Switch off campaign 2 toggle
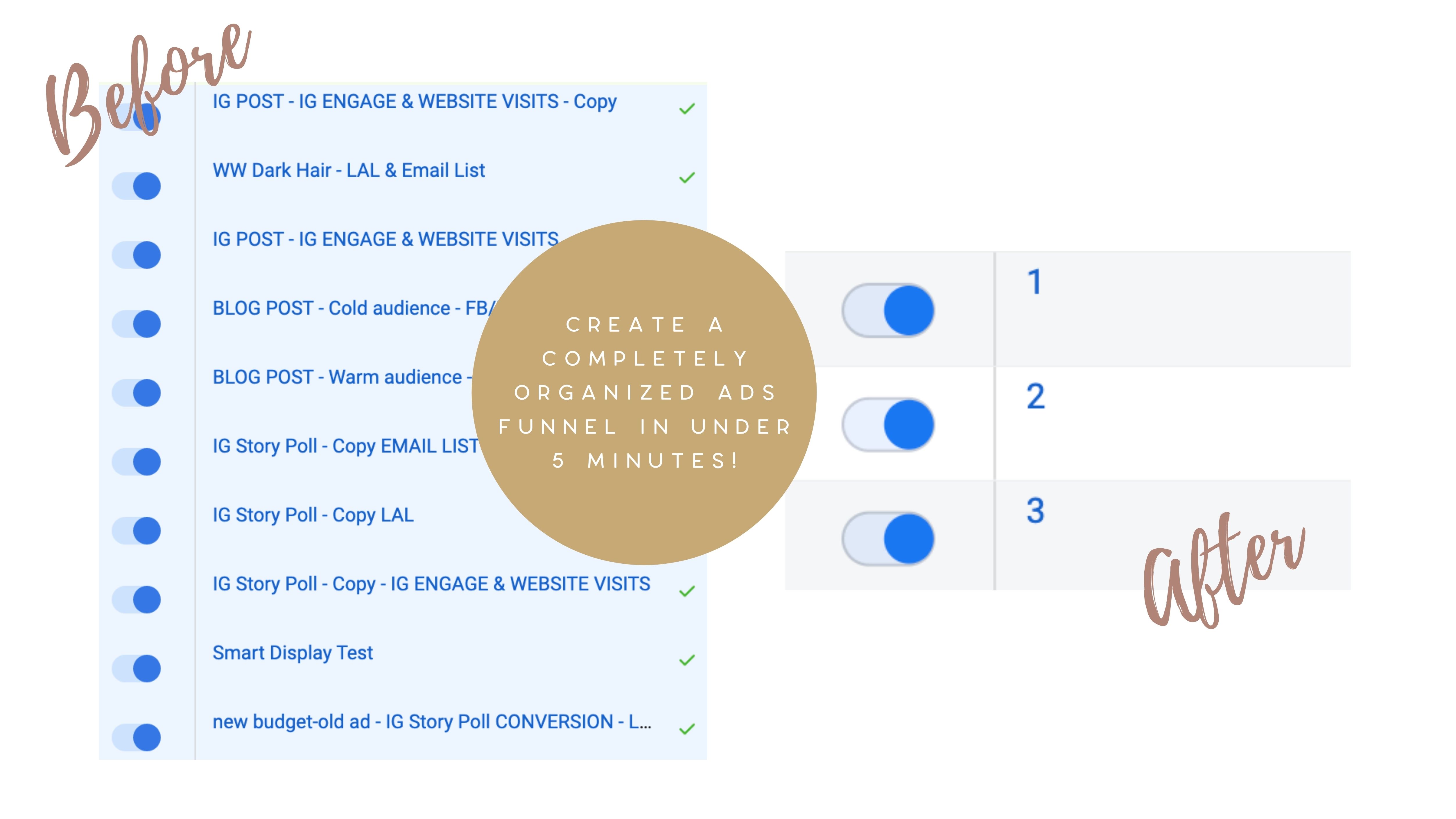 tap(888, 425)
